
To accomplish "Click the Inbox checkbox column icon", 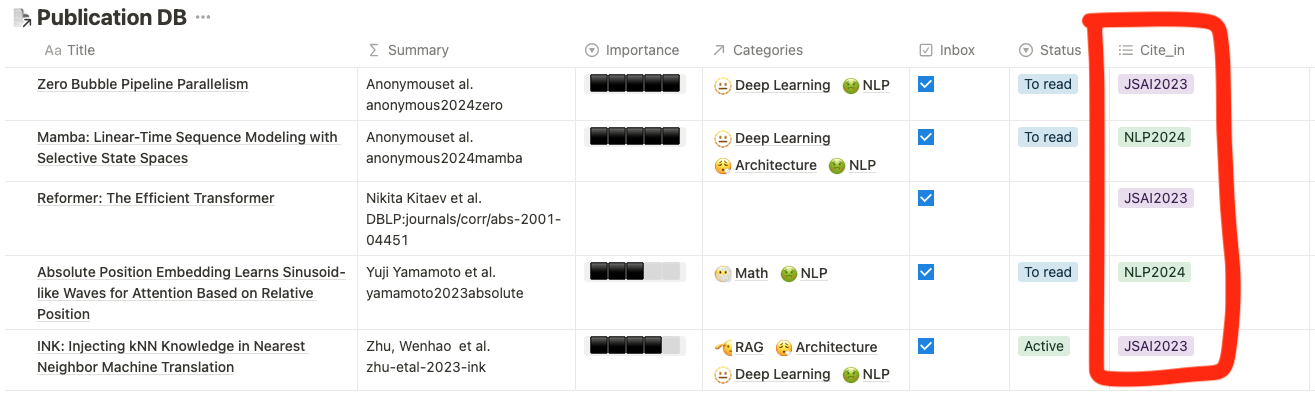I will pos(926,50).
